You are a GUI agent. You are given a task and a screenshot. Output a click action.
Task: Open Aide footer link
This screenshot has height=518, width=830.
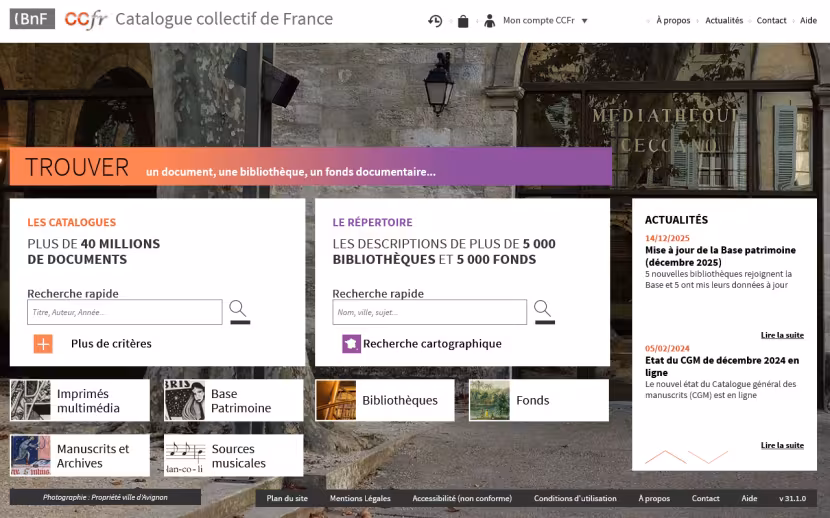pos(749,498)
